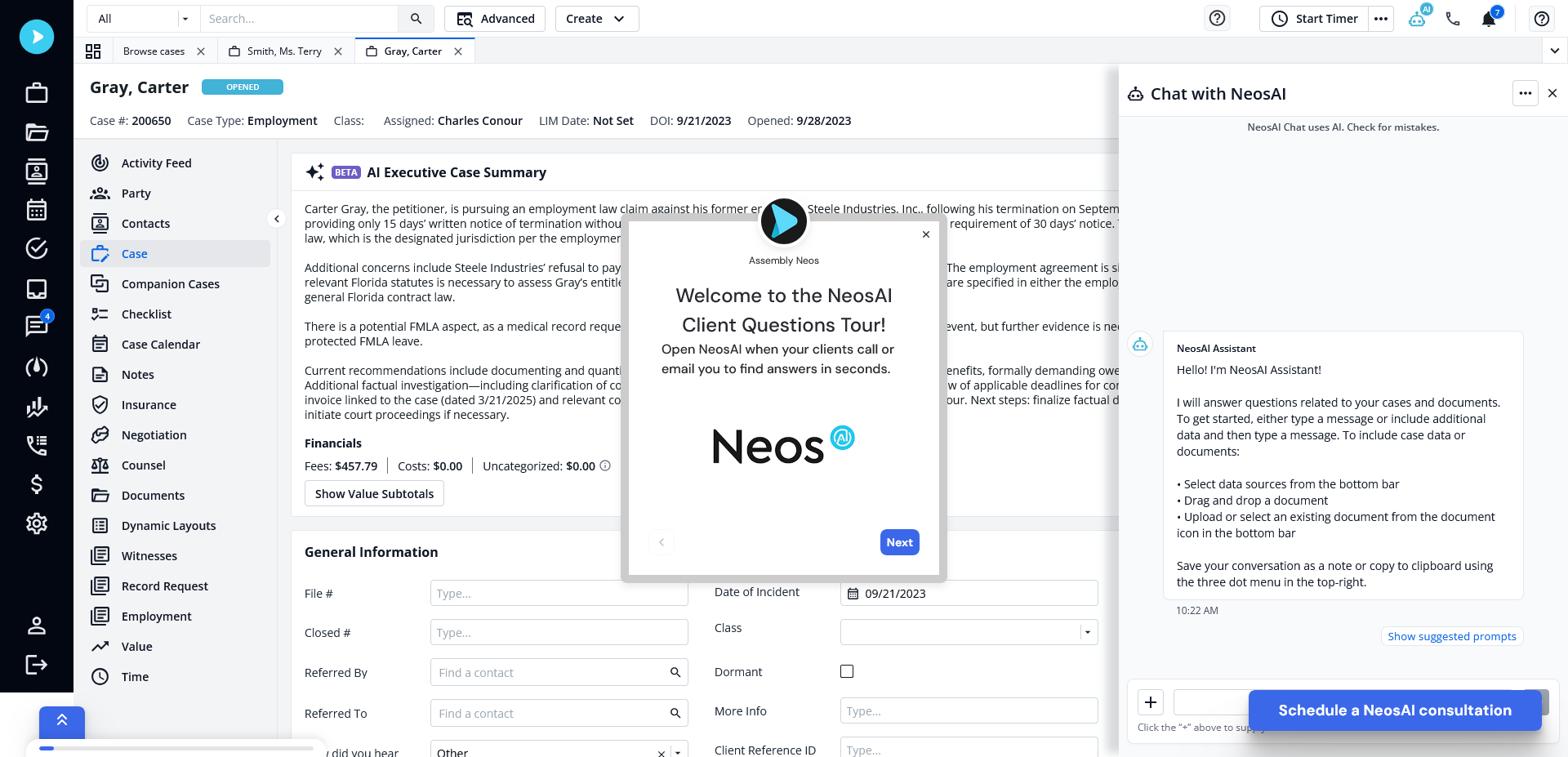
Task: Open the Class dropdown in General Information
Action: [1087, 631]
